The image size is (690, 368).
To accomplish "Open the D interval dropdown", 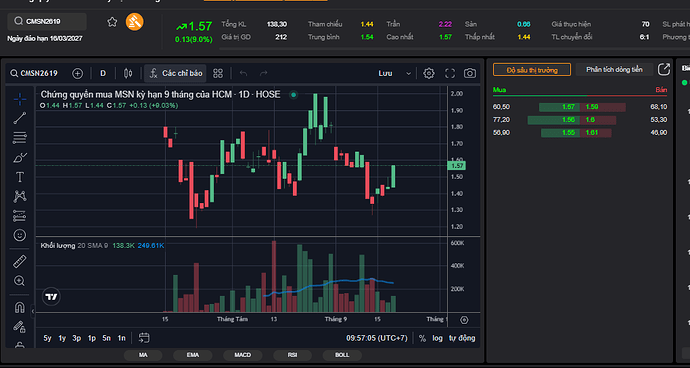I will coord(103,74).
